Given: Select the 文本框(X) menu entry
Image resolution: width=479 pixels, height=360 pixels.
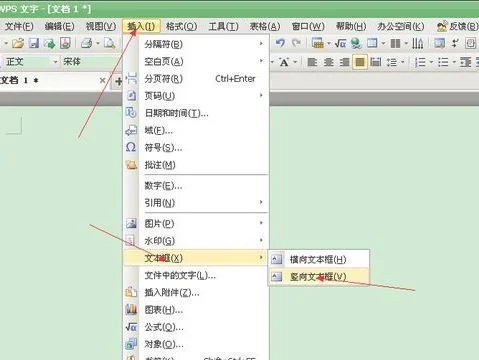Looking at the screenshot, I should tap(196, 258).
